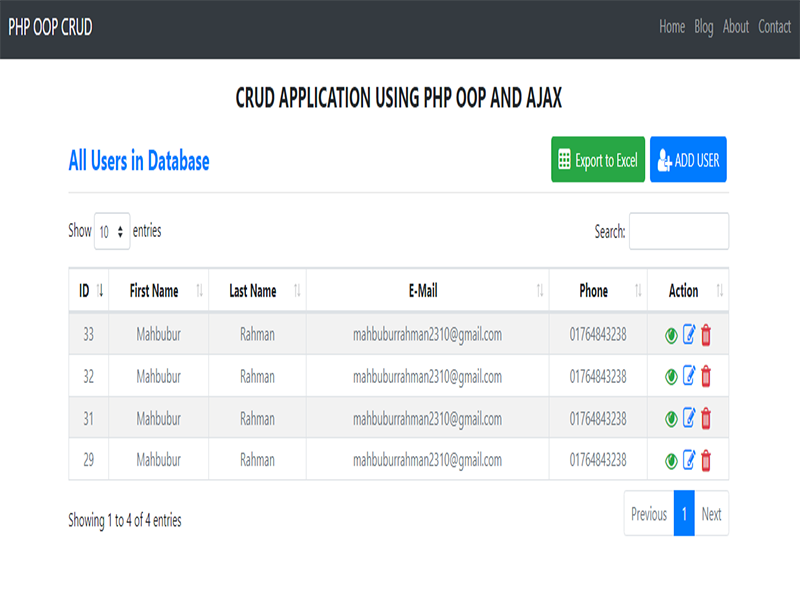The width and height of the screenshot is (800, 600).
Task: Edit user 31 using the pencil icon
Action: pyautogui.click(x=688, y=418)
